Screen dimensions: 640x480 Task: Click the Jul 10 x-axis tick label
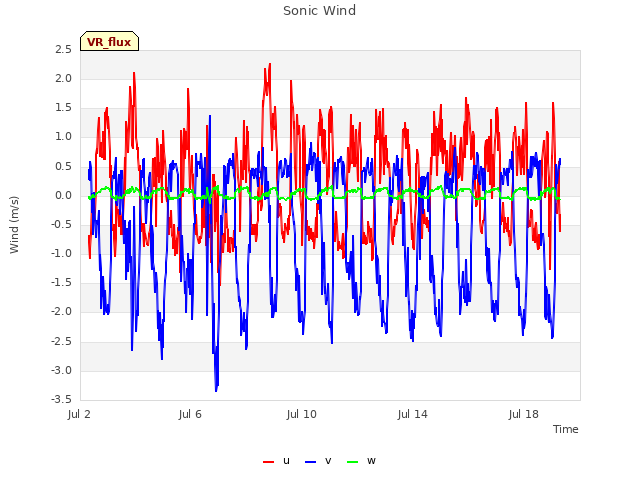click(302, 414)
